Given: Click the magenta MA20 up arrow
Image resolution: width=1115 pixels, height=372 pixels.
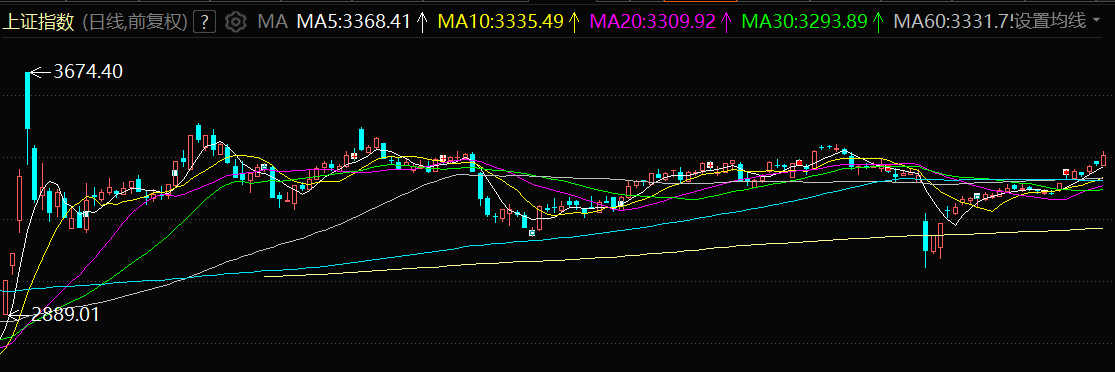Looking at the screenshot, I should (726, 22).
